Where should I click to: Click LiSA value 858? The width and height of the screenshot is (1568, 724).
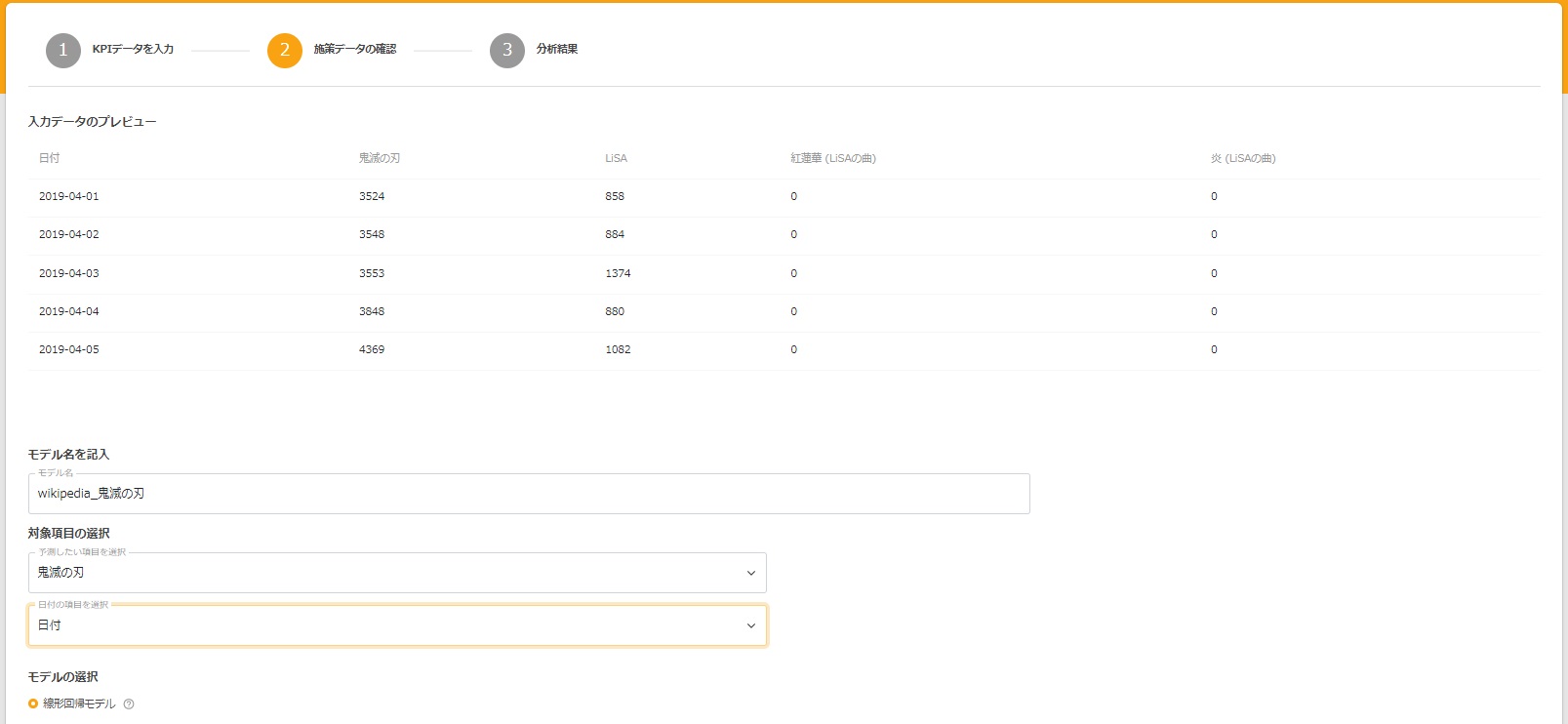[x=615, y=196]
